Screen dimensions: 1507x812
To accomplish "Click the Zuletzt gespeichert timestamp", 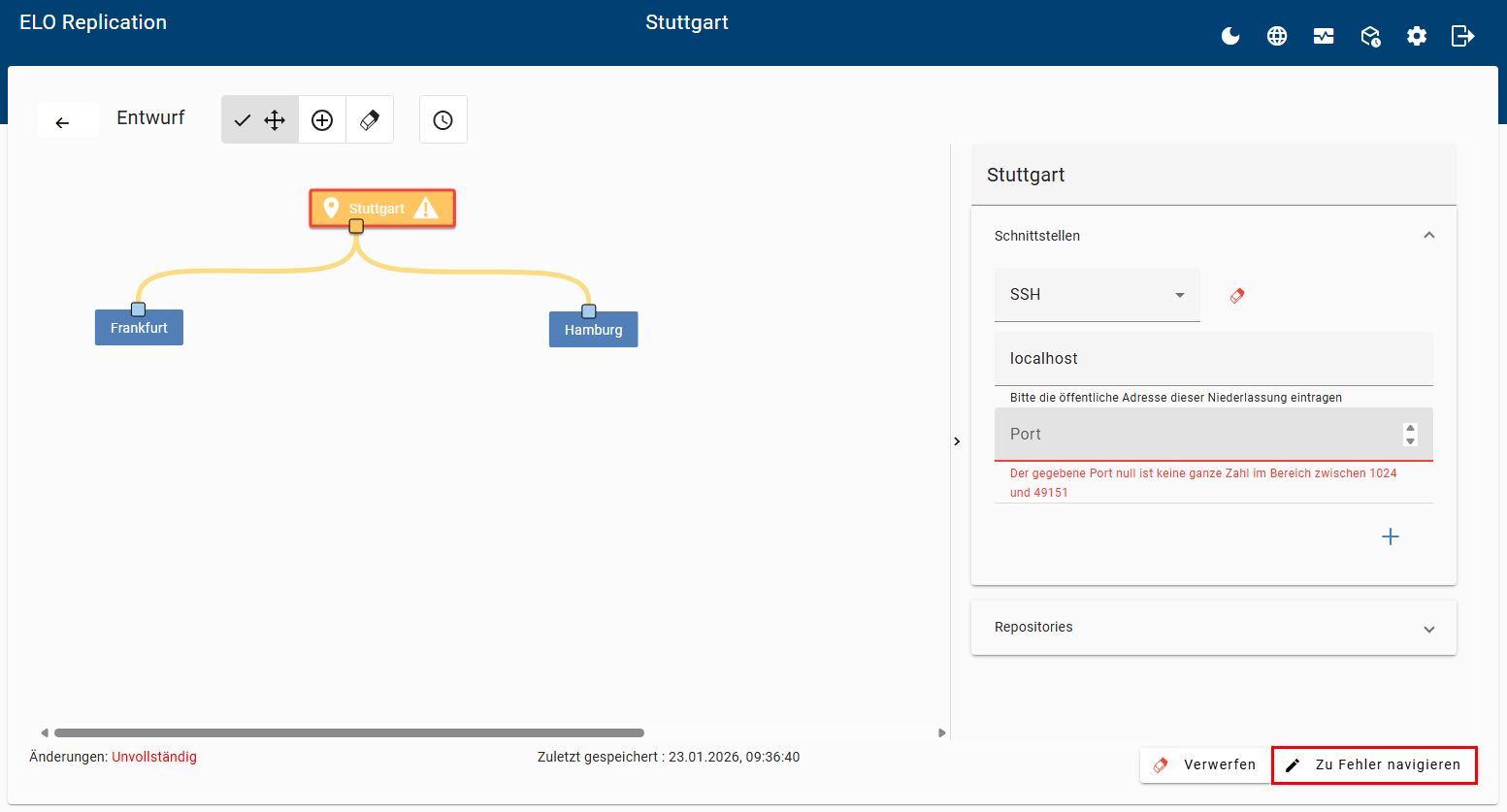I will pos(669,757).
